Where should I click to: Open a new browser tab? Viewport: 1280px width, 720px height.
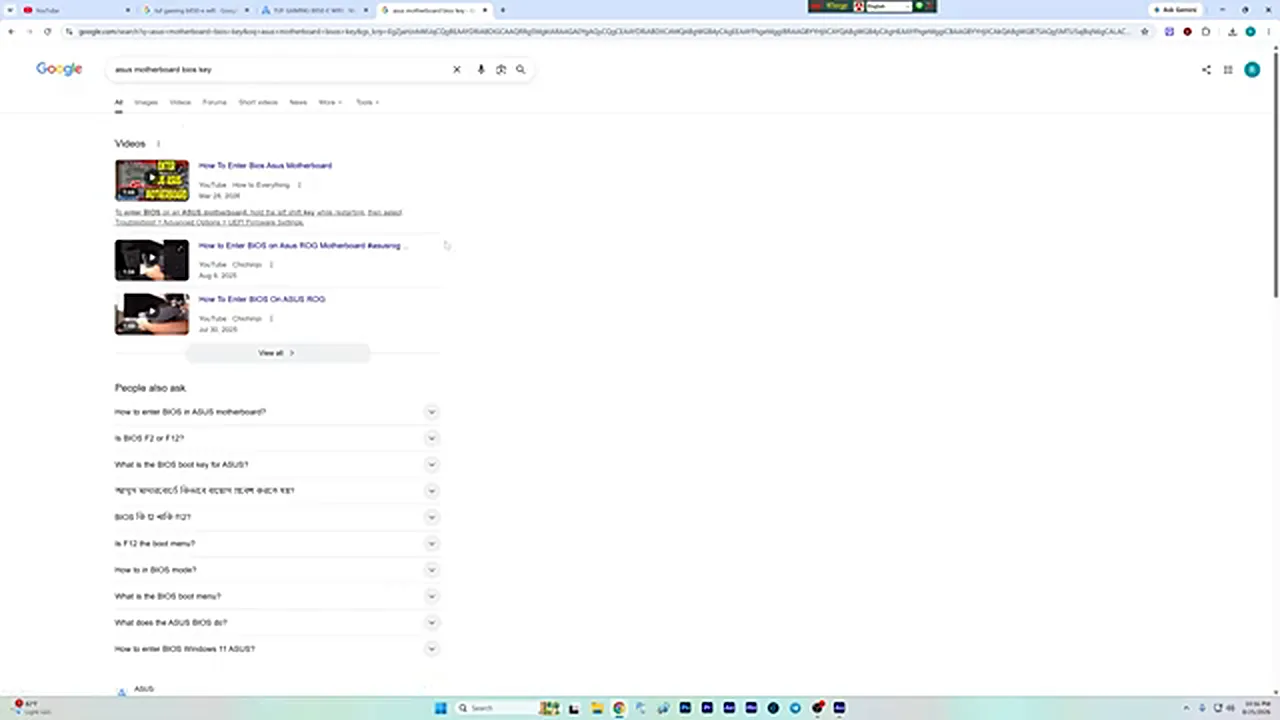(502, 10)
